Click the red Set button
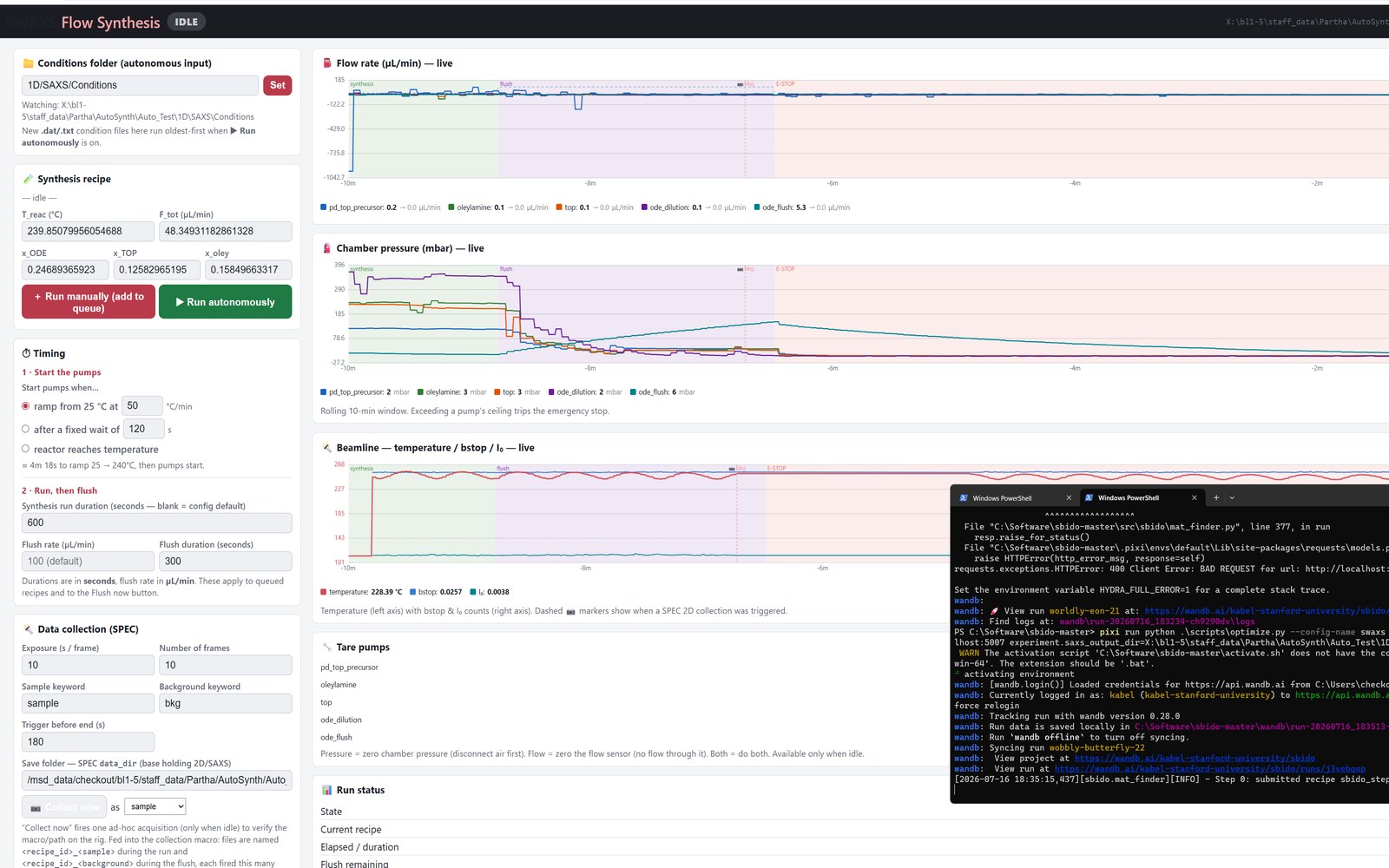Viewport: 1389px width, 868px height. click(x=278, y=85)
